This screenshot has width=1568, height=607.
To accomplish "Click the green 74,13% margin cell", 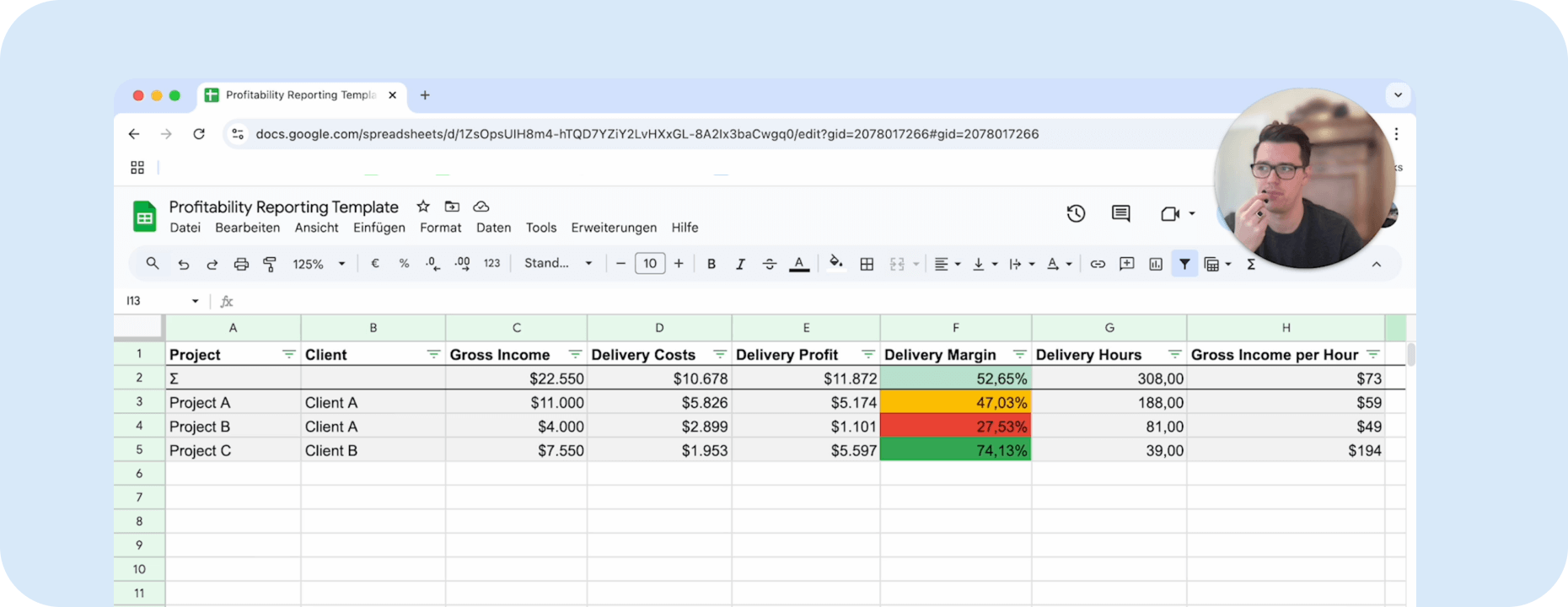I will (x=955, y=450).
